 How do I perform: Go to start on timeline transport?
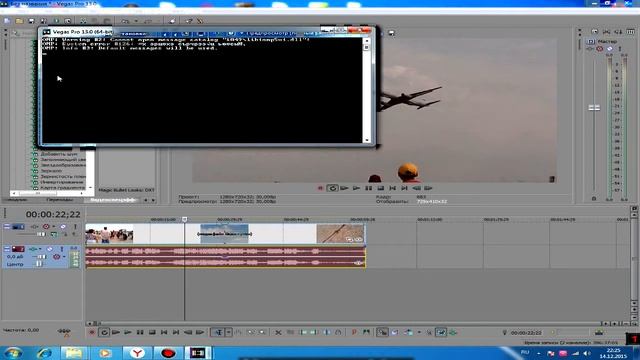164,333
